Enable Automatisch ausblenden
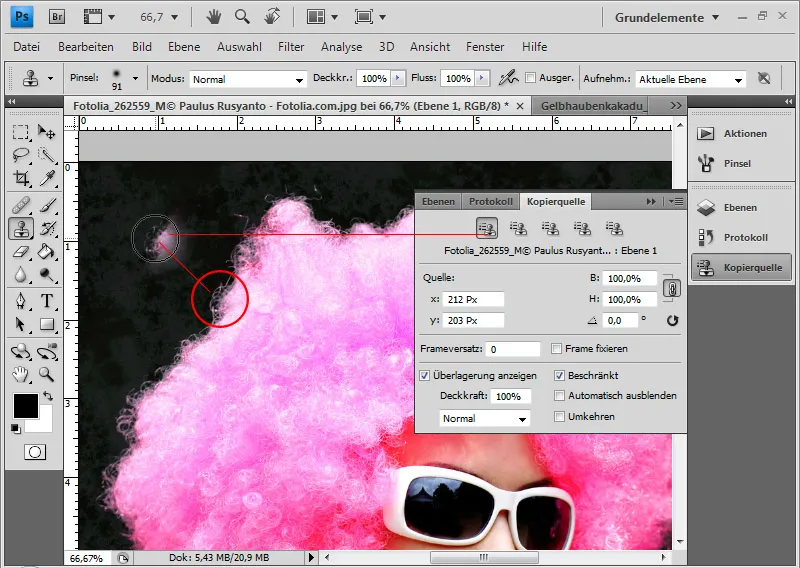 pyautogui.click(x=559, y=396)
